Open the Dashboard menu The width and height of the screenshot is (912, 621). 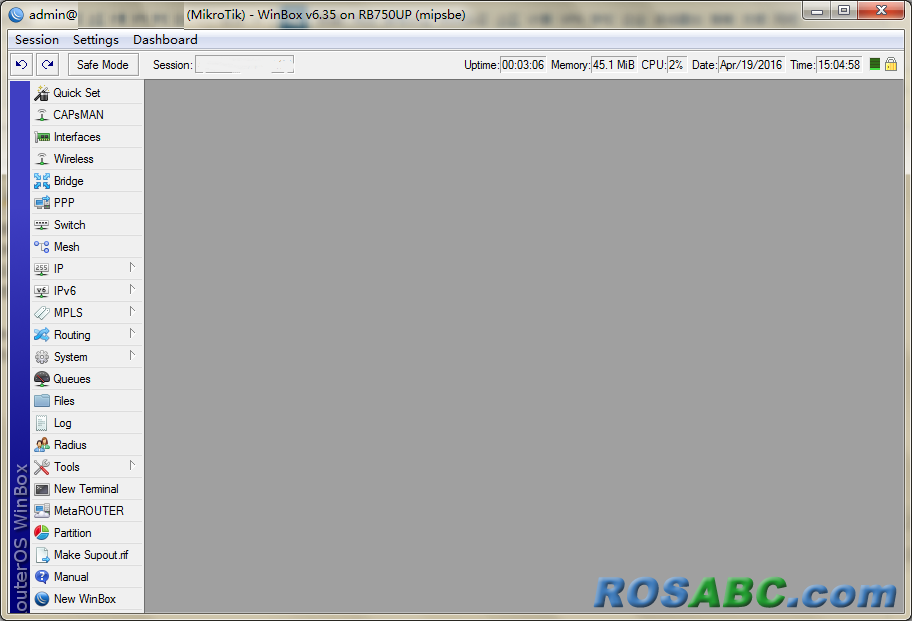(165, 40)
